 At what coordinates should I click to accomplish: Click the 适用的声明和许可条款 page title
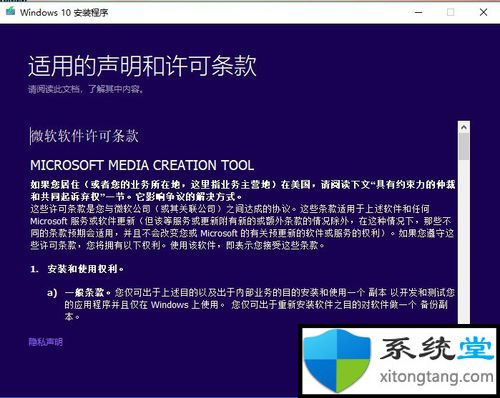pyautogui.click(x=142, y=66)
